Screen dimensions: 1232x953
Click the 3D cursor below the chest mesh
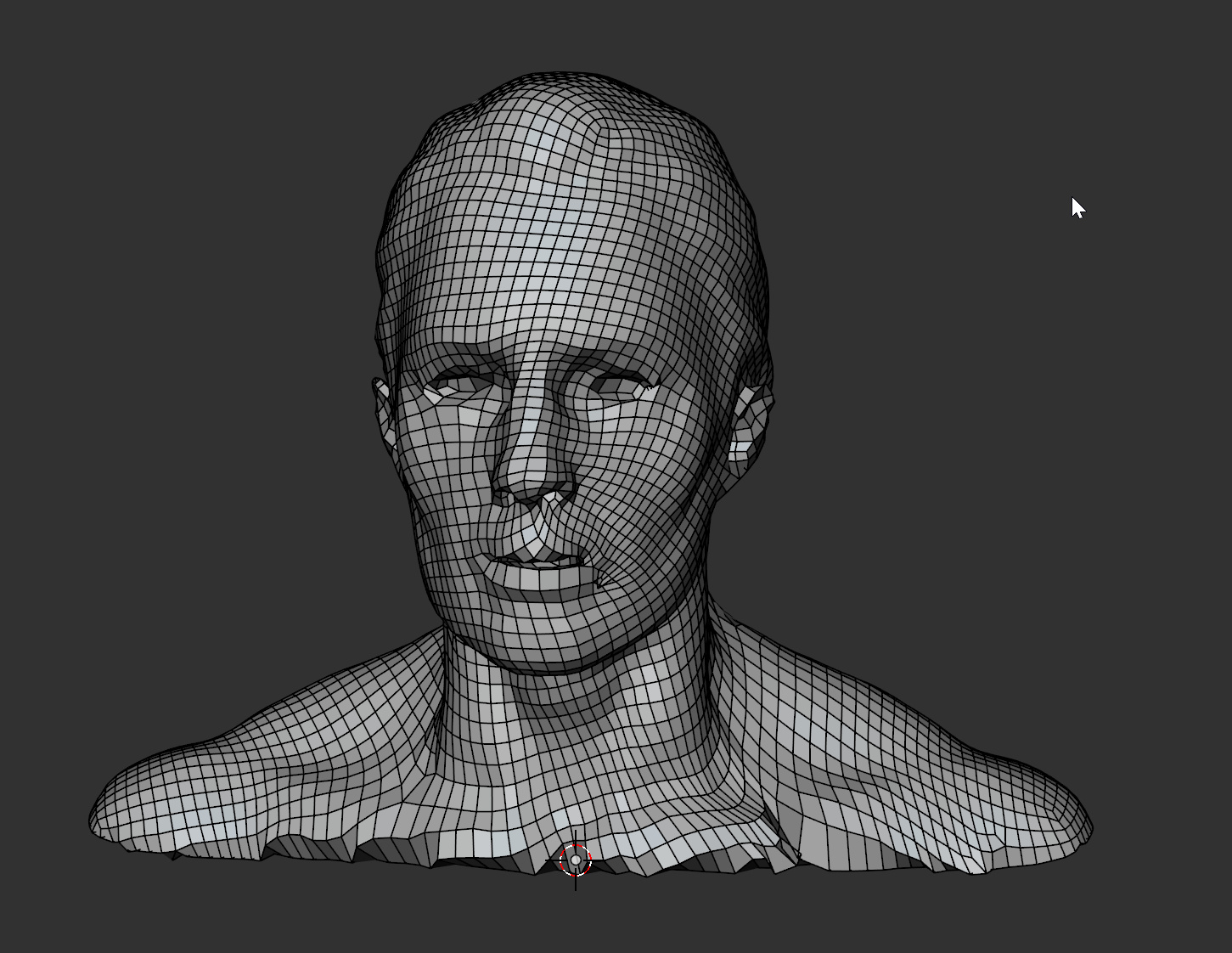pyautogui.click(x=576, y=861)
